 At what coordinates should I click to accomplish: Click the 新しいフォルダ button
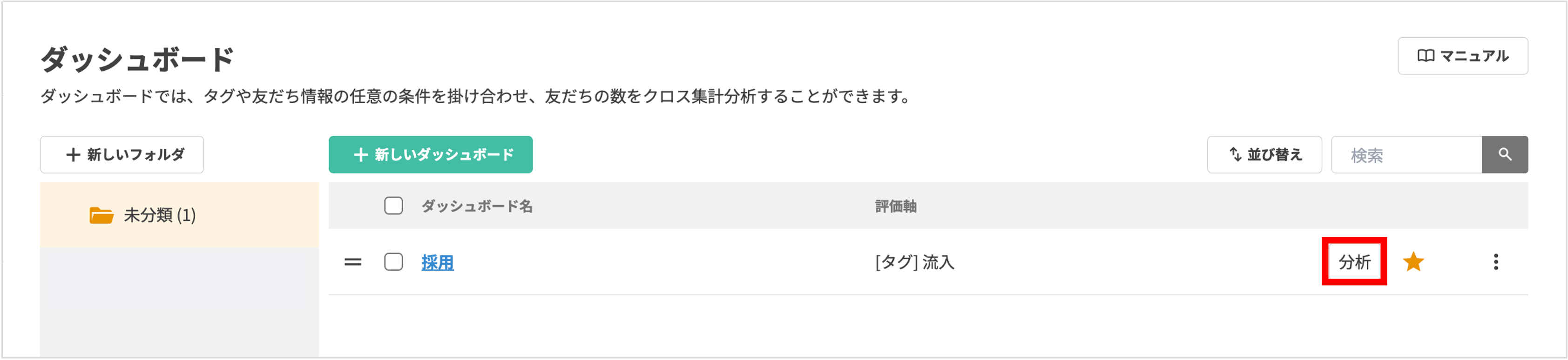tap(122, 154)
